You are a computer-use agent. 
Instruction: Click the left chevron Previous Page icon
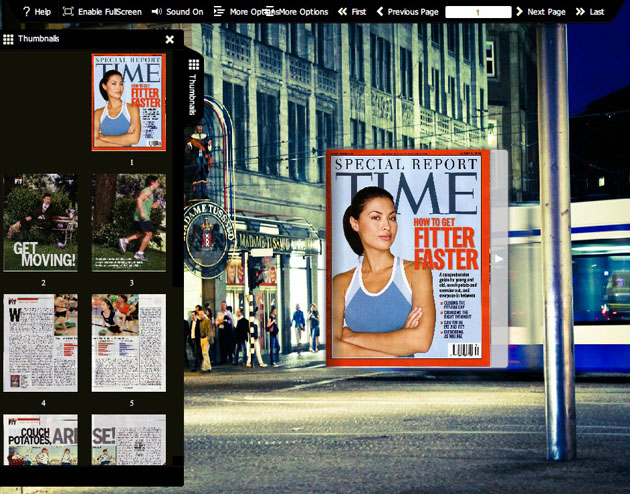(380, 12)
